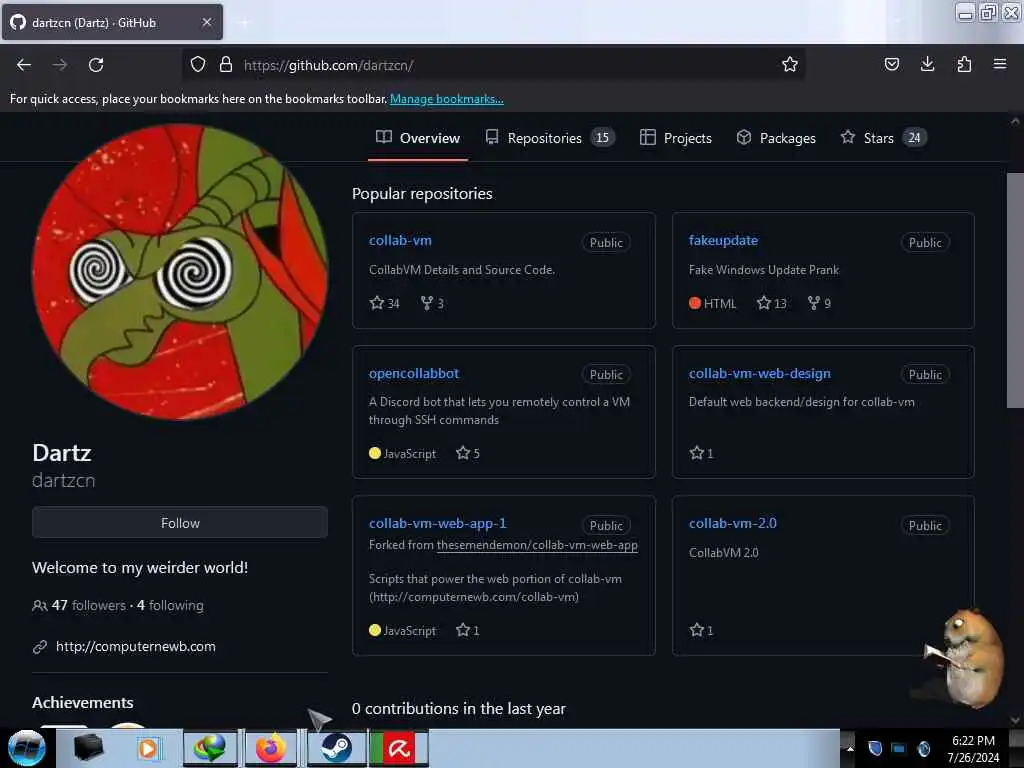Screen dimensions: 1024x768
Task: Open the collab-vm-2.0 repository link
Action: 733,523
